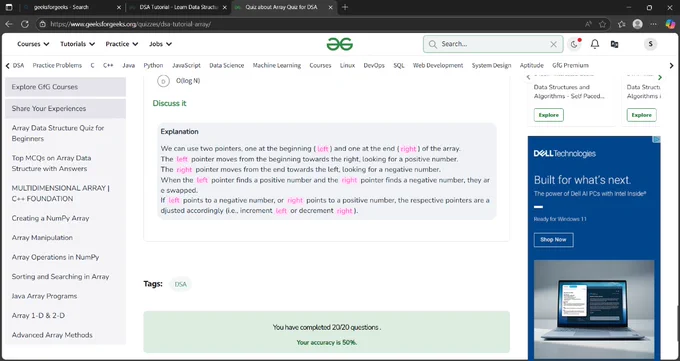Close the geeksforgeeks Search tab
680x361 pixels.
click(x=119, y=7)
